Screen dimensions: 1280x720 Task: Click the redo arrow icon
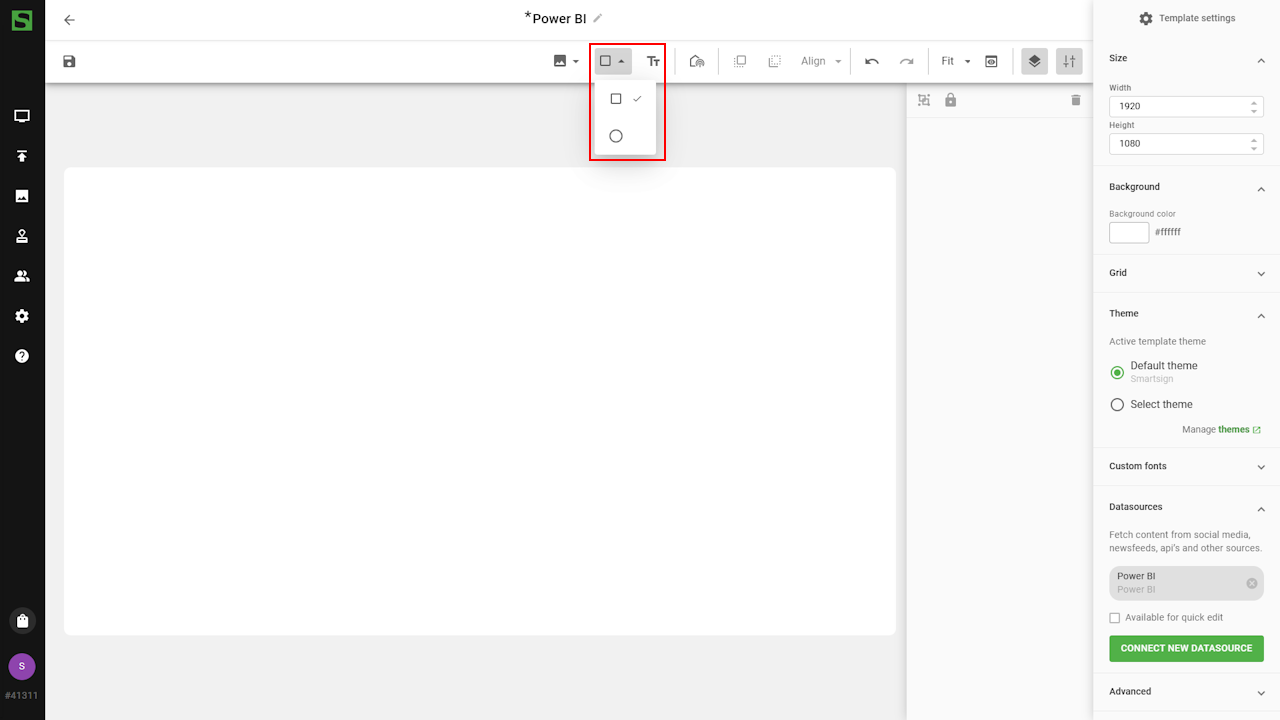pos(906,61)
